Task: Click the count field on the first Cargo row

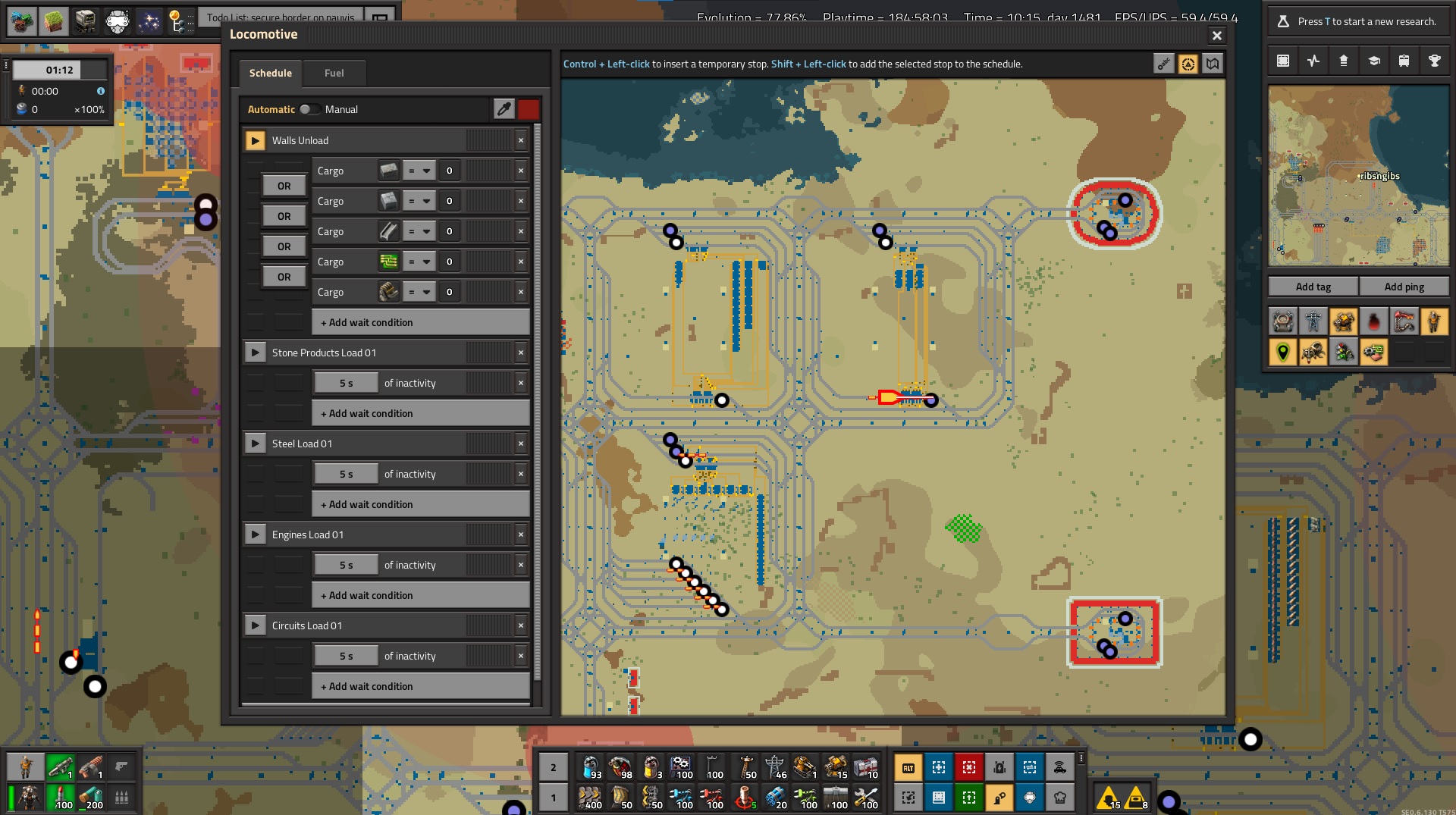Action: (x=449, y=171)
